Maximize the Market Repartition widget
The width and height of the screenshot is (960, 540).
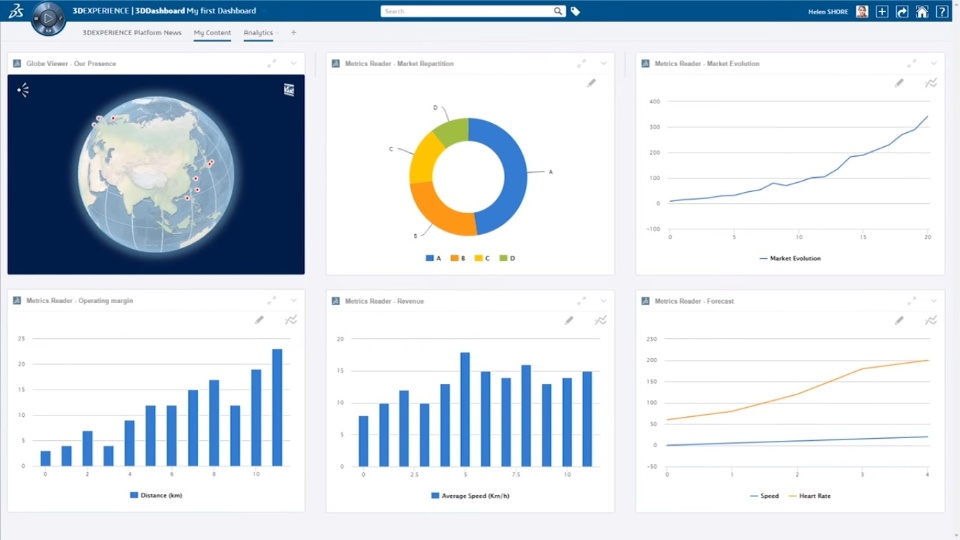(x=582, y=63)
